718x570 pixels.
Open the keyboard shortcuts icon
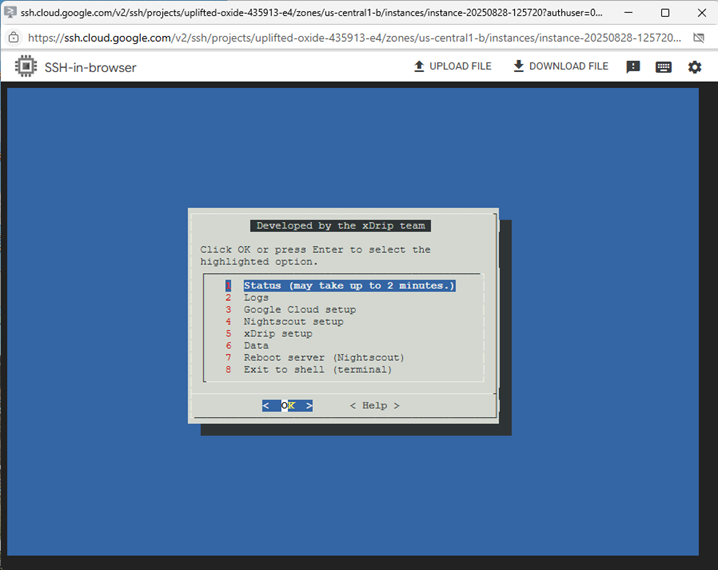664,67
